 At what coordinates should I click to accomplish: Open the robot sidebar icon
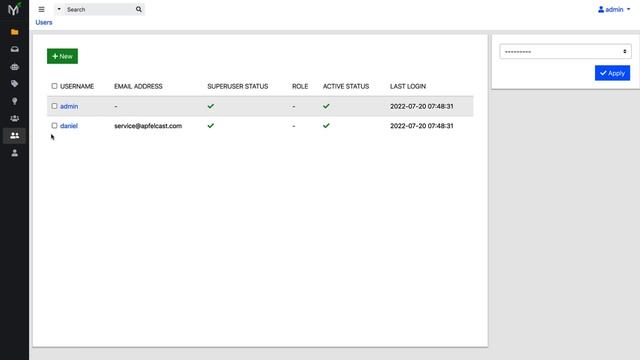[x=15, y=67]
